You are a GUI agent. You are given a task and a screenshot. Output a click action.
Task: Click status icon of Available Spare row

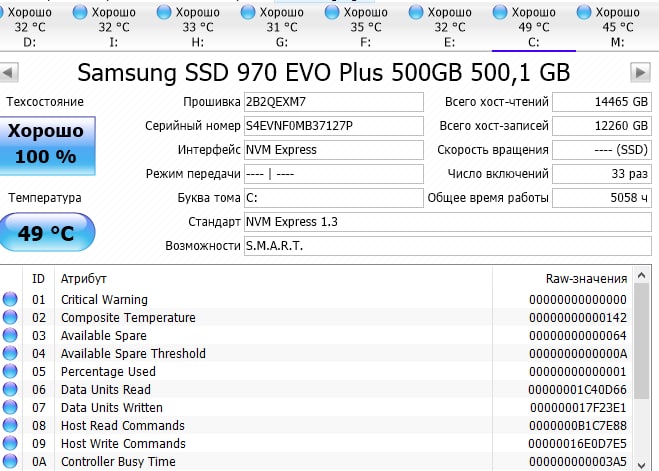(10, 336)
